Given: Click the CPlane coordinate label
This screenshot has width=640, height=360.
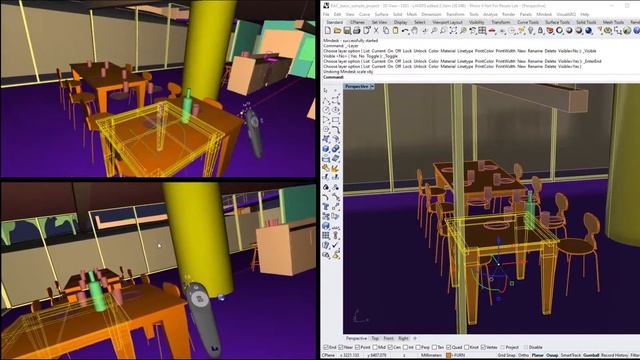Looking at the screenshot, I should click(x=329, y=356).
